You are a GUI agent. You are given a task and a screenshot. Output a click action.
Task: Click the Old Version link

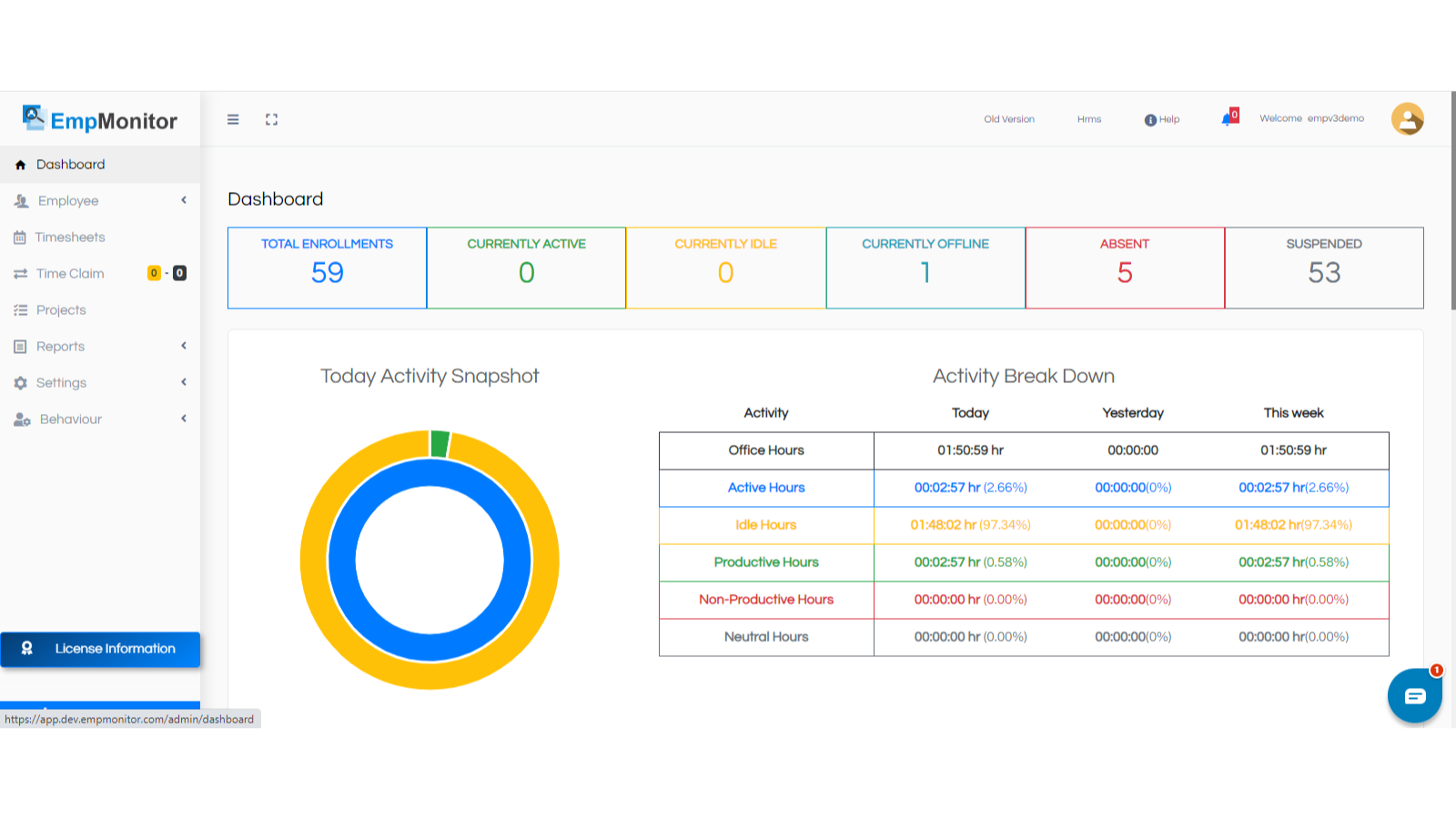click(1009, 119)
